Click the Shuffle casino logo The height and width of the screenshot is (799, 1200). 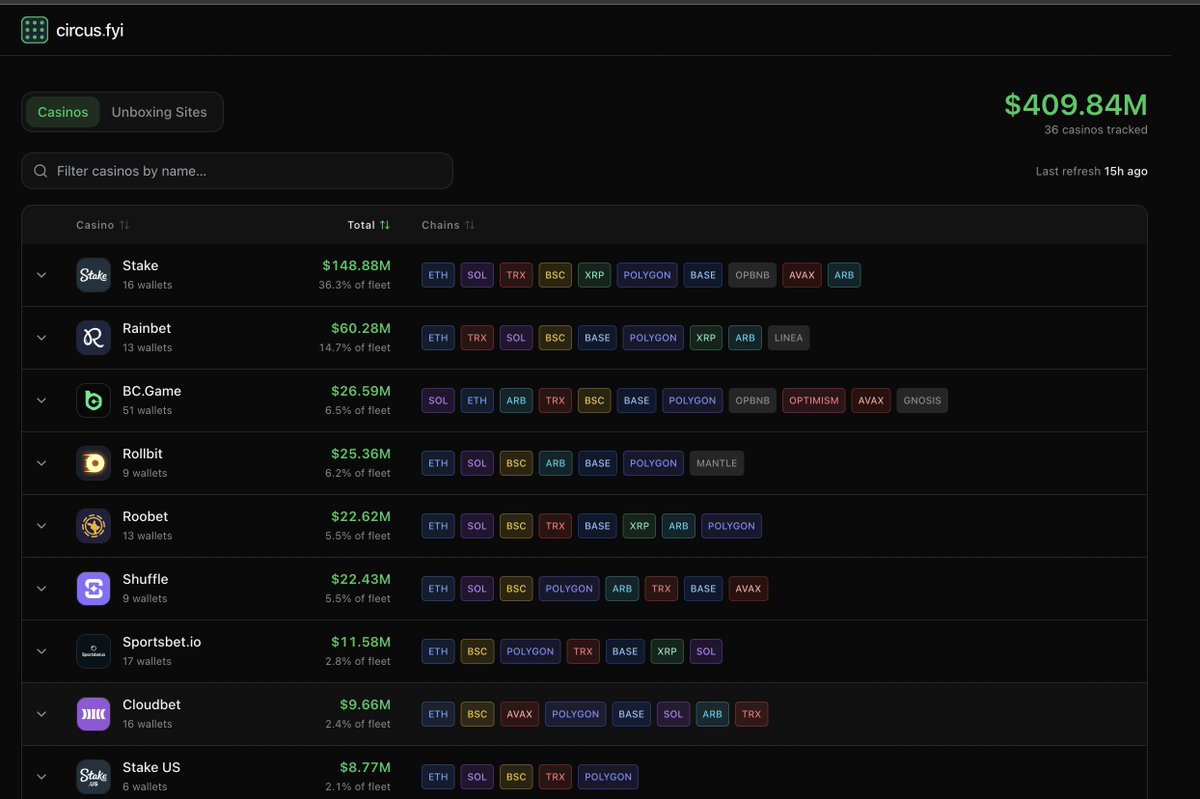coord(93,588)
